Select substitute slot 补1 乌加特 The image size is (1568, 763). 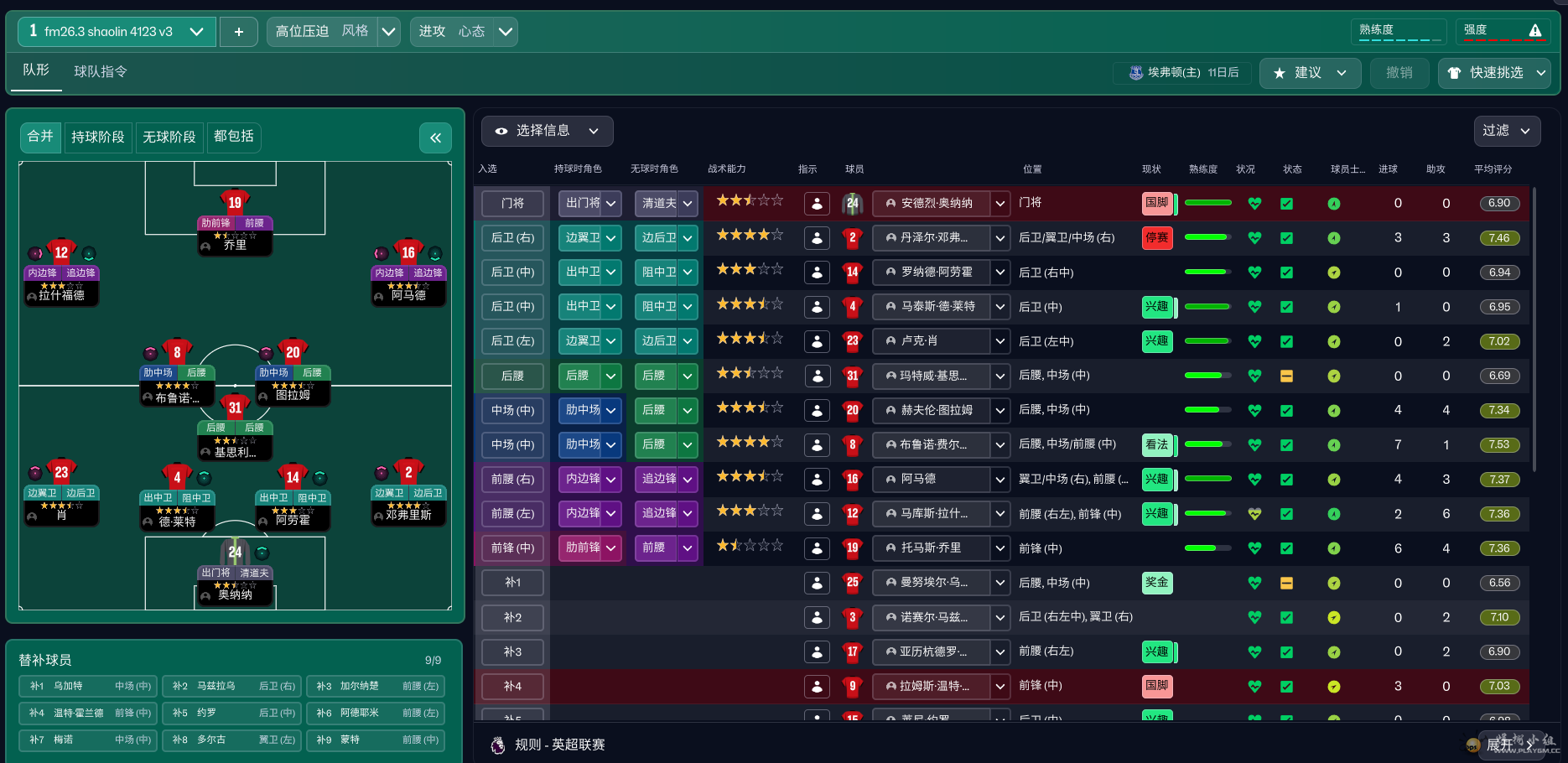(88, 686)
